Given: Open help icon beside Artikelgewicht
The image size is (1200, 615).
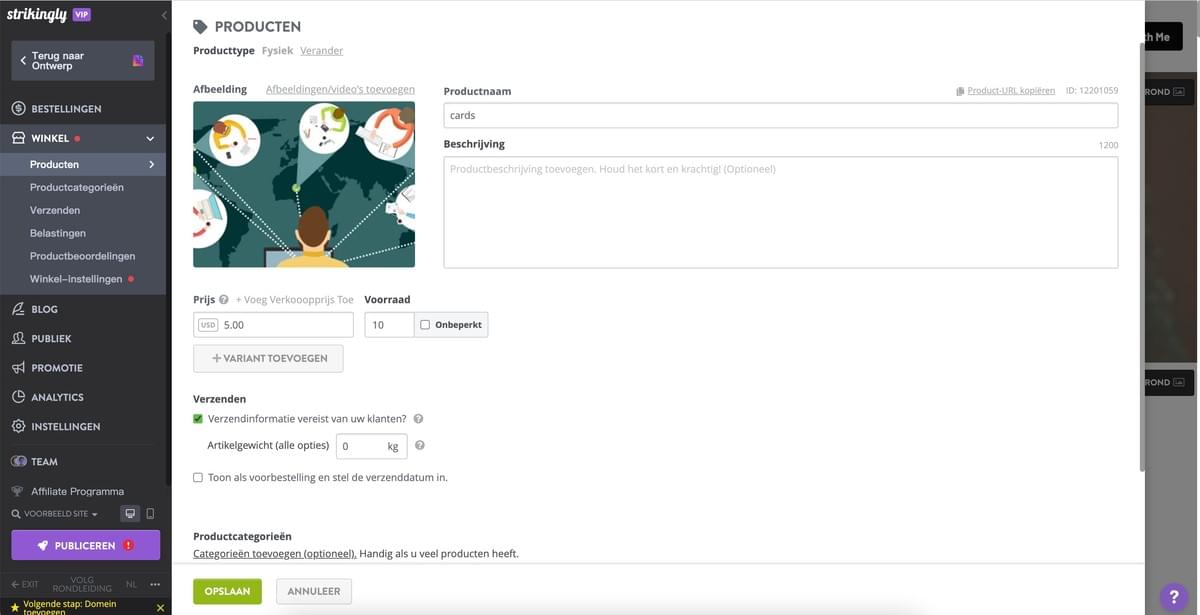Looking at the screenshot, I should point(420,445).
